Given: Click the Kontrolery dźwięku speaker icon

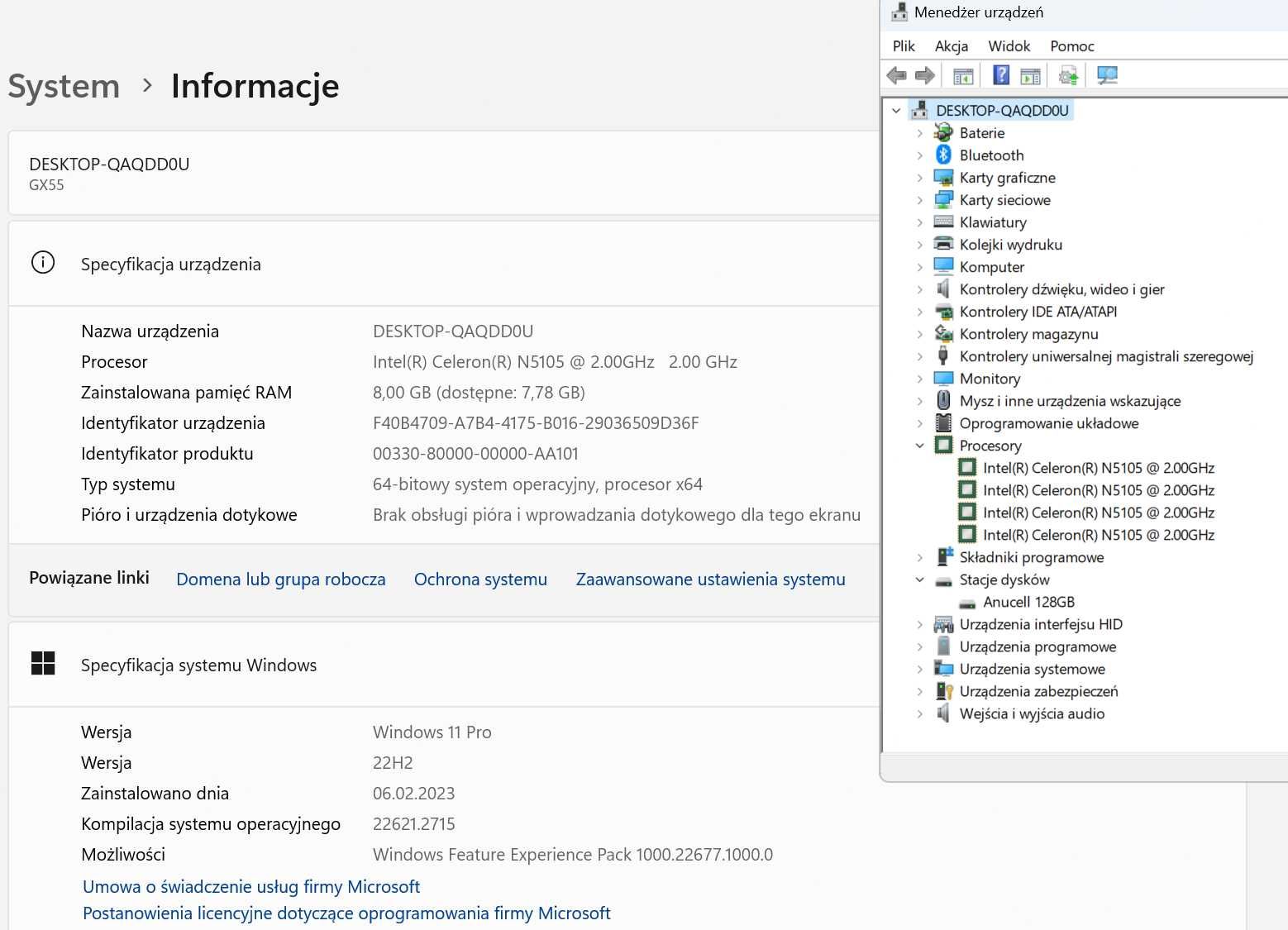Looking at the screenshot, I should (943, 289).
